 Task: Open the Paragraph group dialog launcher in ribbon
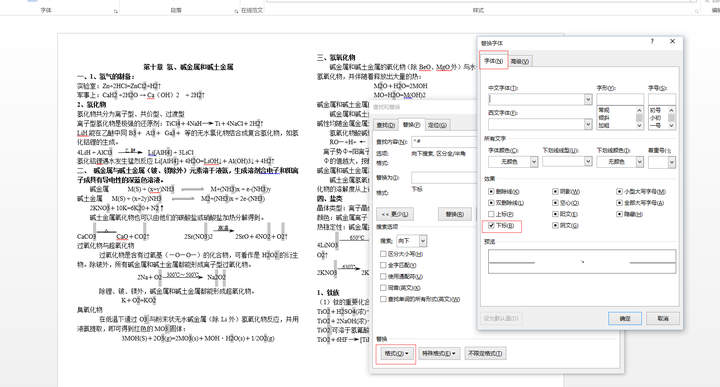(x=236, y=11)
